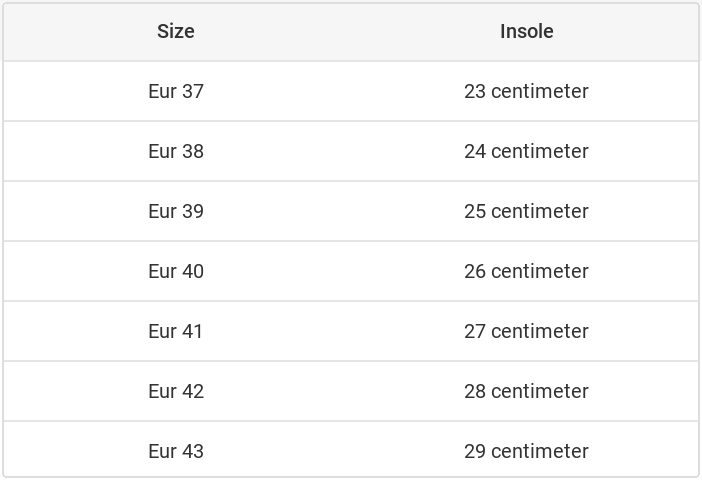Select the Eur 41 size cell
This screenshot has height=480, width=702.
[176, 331]
